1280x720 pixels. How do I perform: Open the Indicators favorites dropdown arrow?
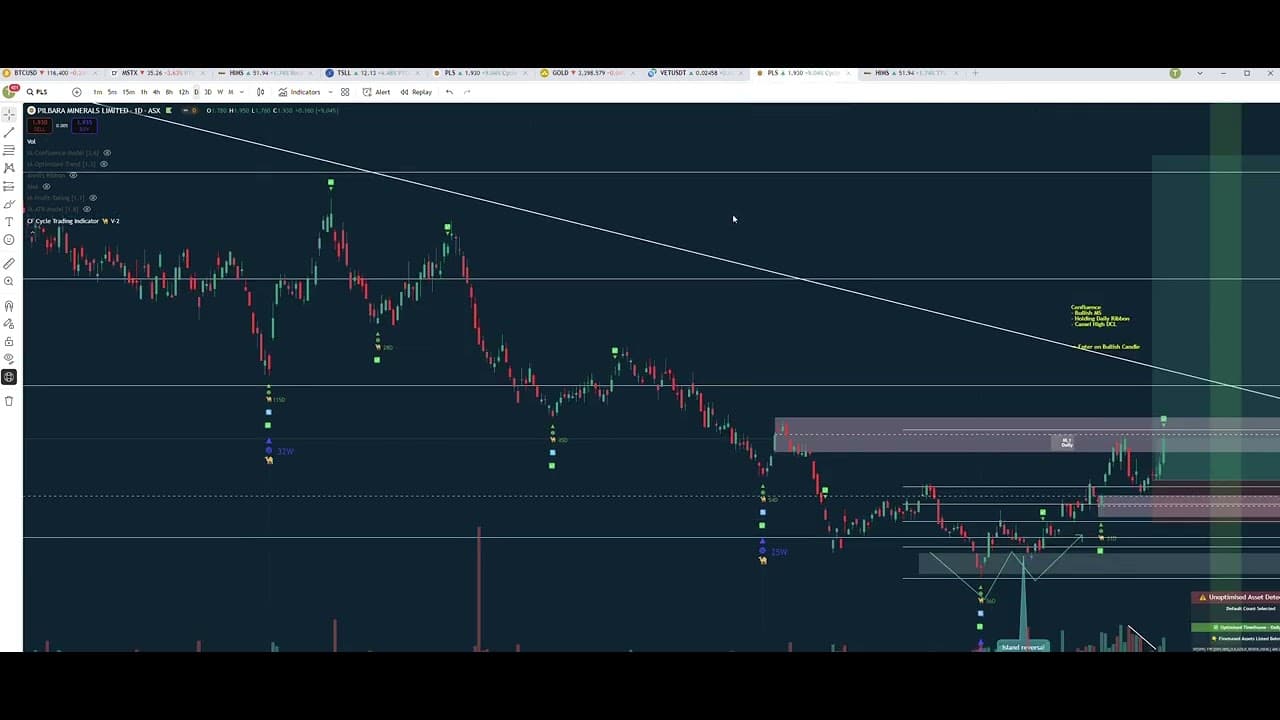point(328,92)
